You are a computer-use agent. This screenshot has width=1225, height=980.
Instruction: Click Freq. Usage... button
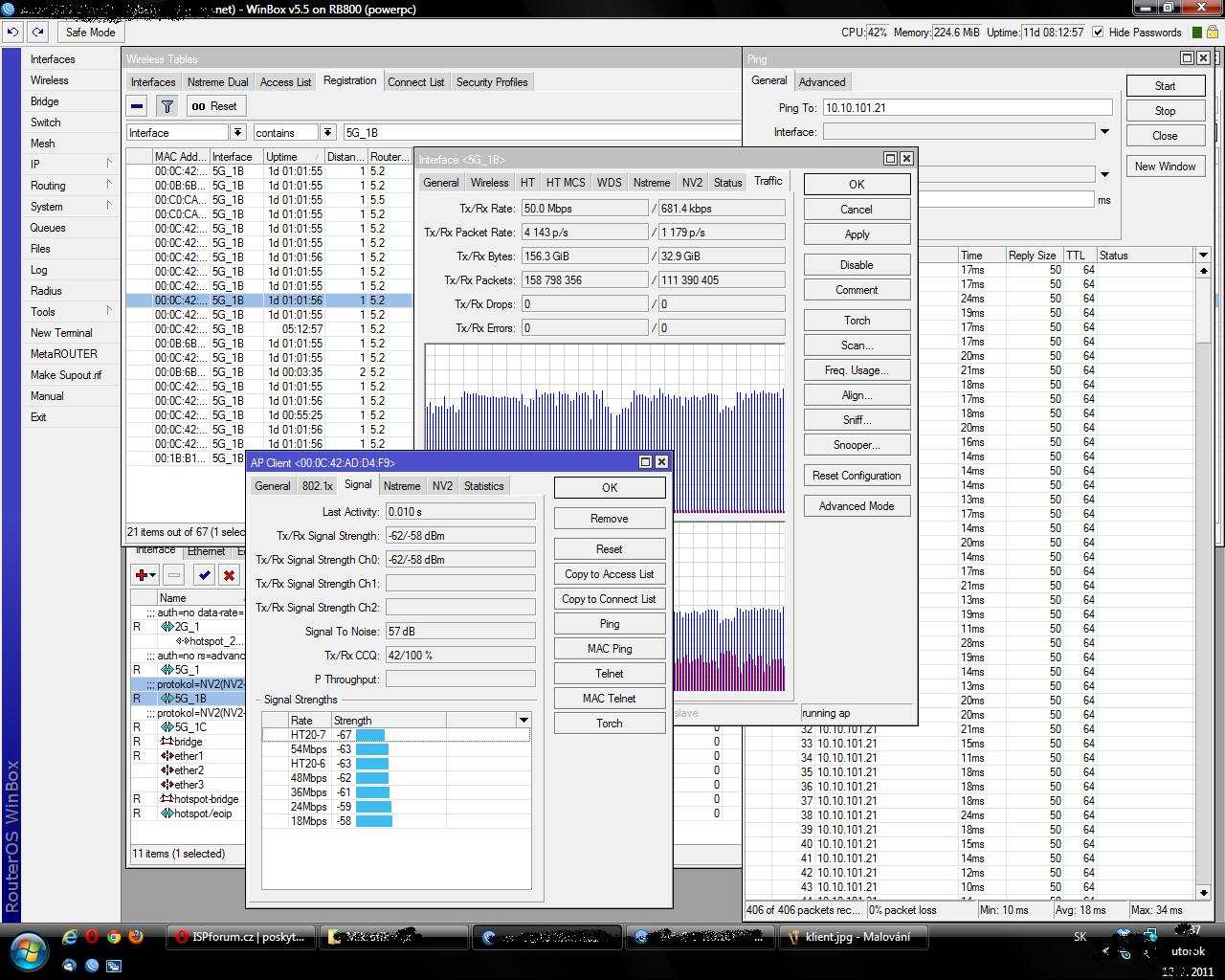[x=857, y=370]
